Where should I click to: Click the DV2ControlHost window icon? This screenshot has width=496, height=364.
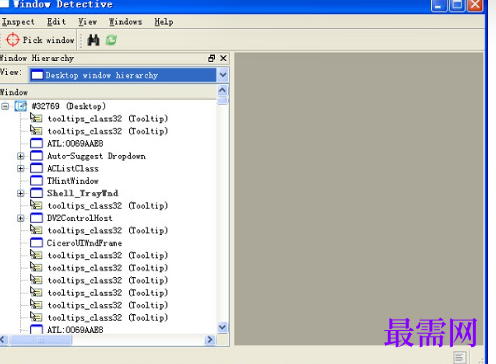click(x=36, y=218)
